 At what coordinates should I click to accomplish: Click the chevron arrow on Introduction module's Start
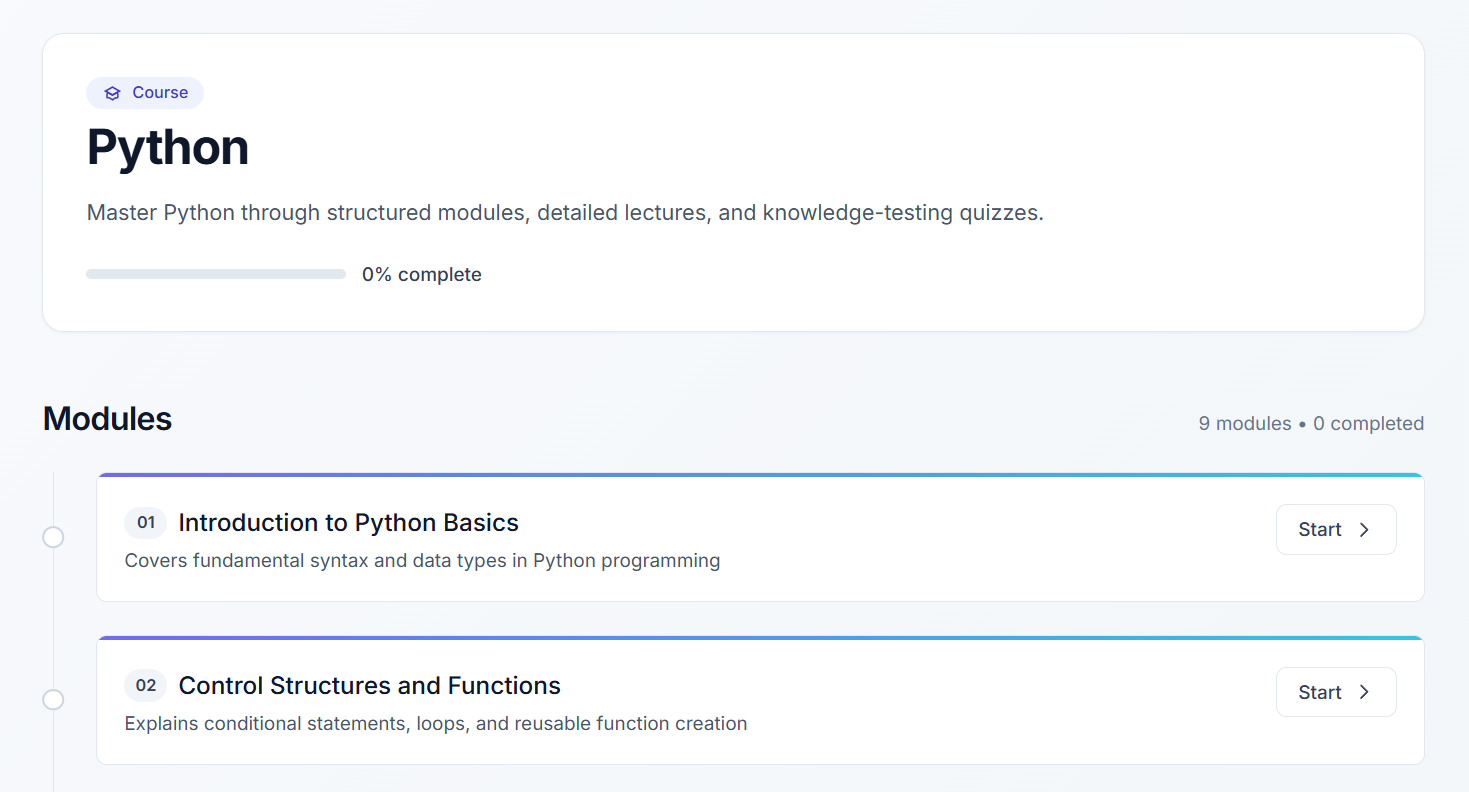coord(1364,530)
